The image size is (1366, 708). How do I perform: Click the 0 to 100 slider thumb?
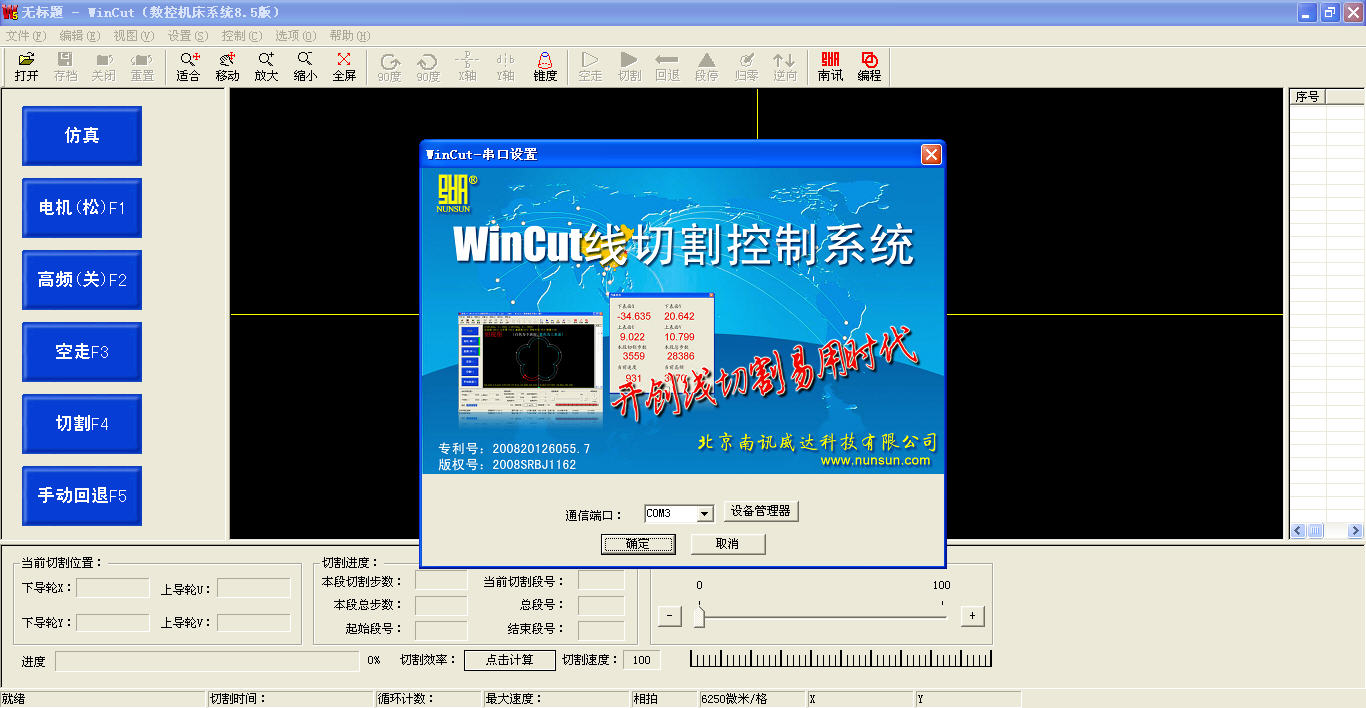tap(699, 616)
